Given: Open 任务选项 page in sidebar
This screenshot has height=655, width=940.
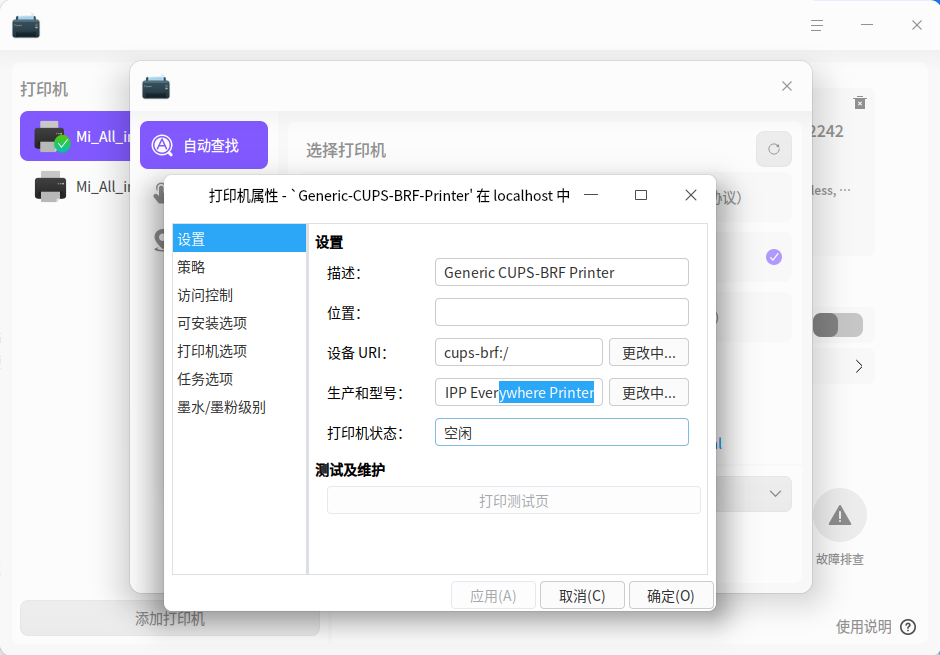Looking at the screenshot, I should pyautogui.click(x=239, y=379).
